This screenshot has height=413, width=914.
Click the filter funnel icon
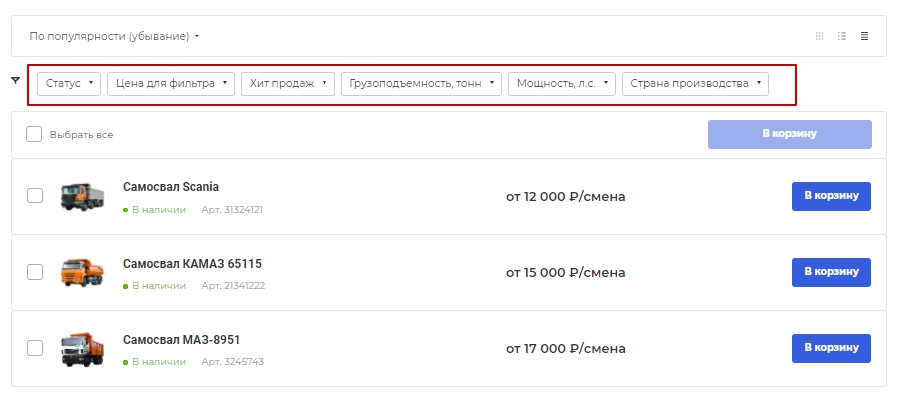[x=16, y=80]
